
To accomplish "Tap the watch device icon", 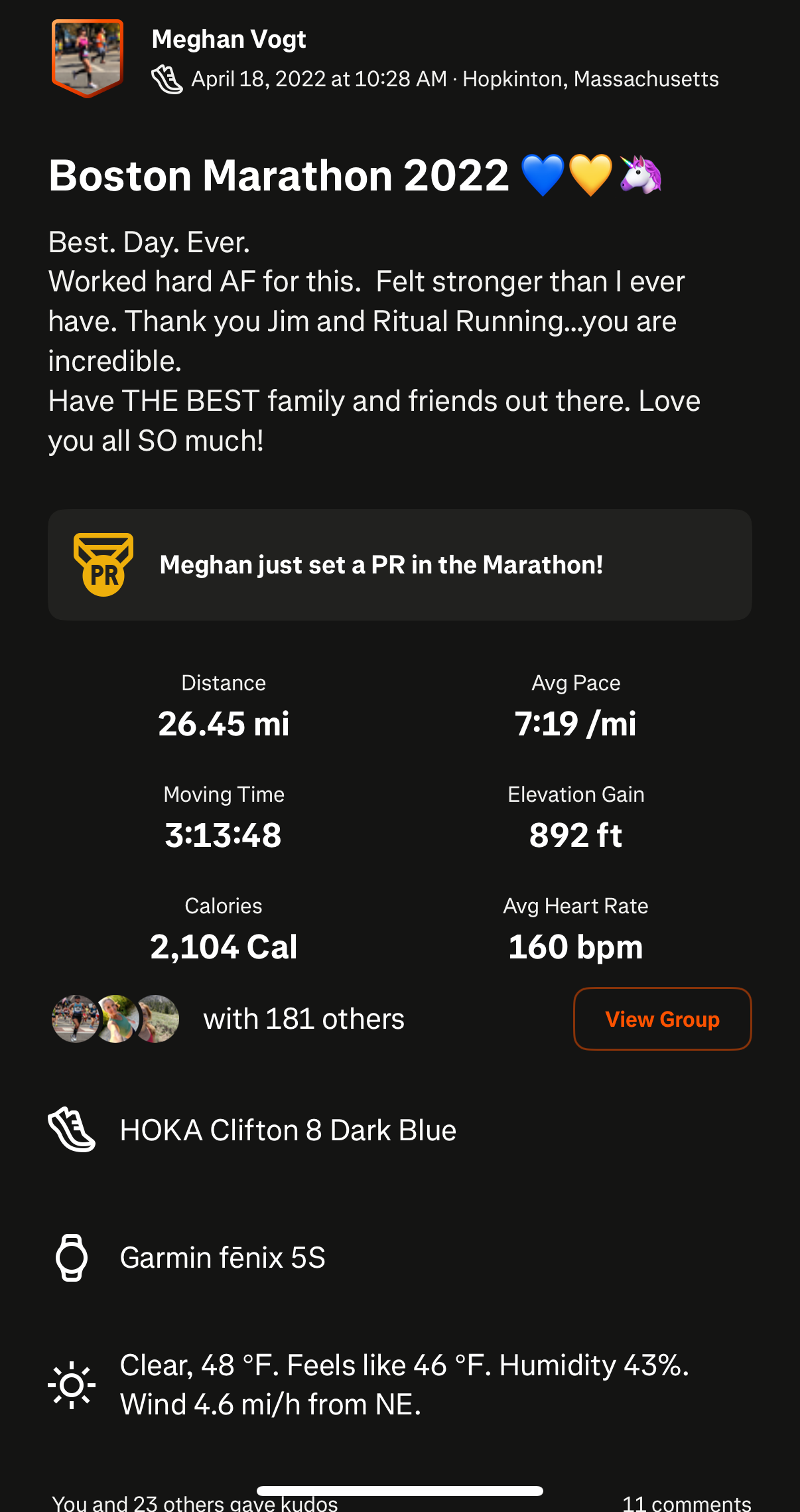I will 72,1258.
